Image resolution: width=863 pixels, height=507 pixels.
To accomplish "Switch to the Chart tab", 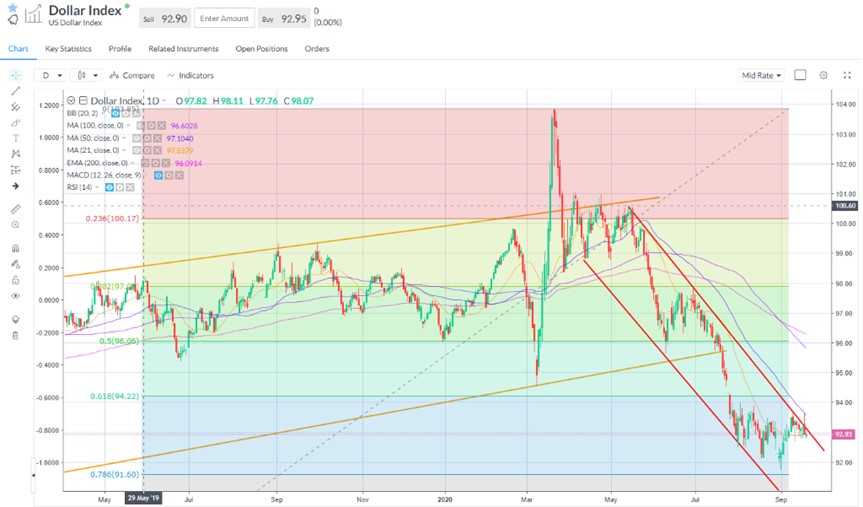I will [18, 48].
